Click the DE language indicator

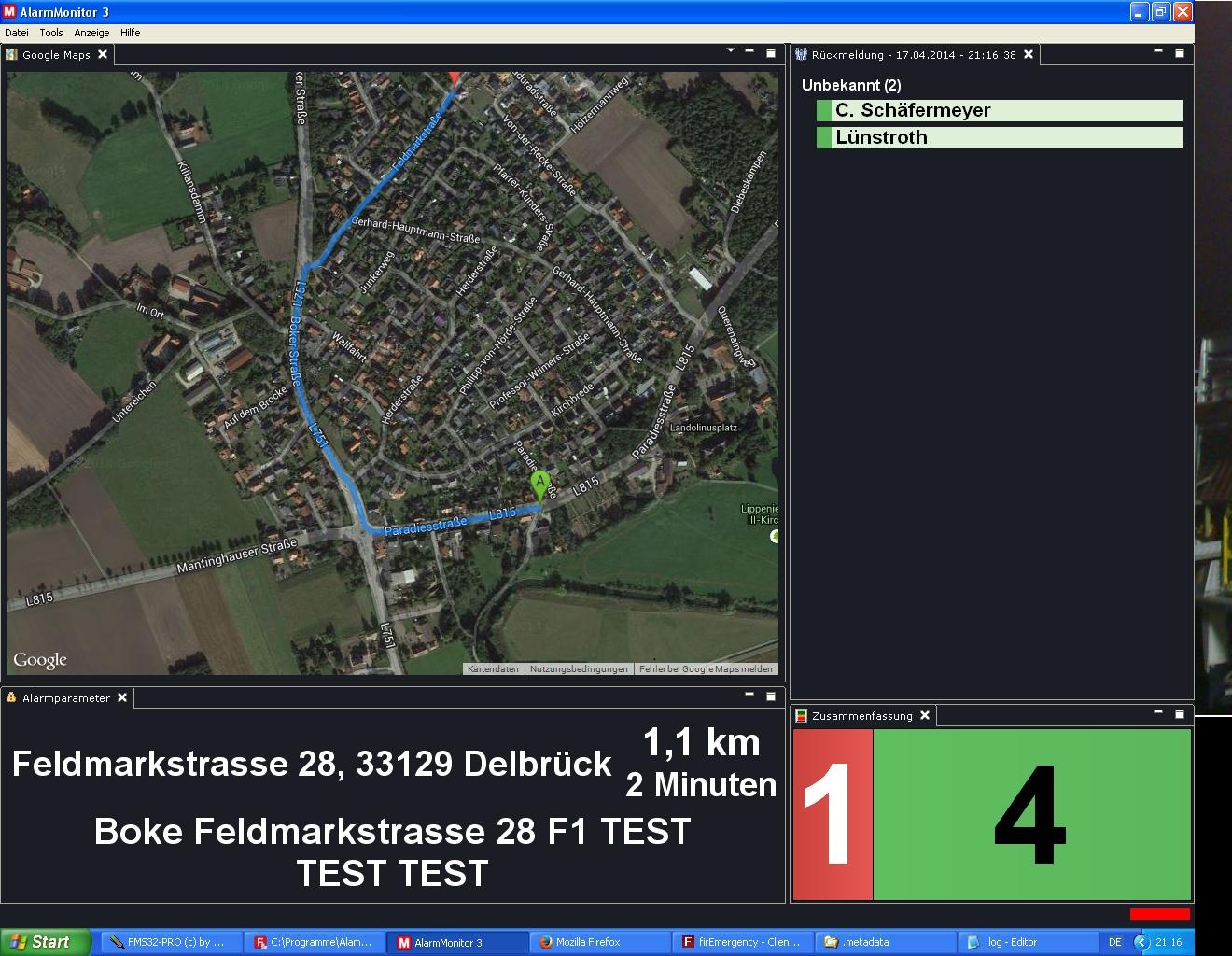coord(1114,943)
